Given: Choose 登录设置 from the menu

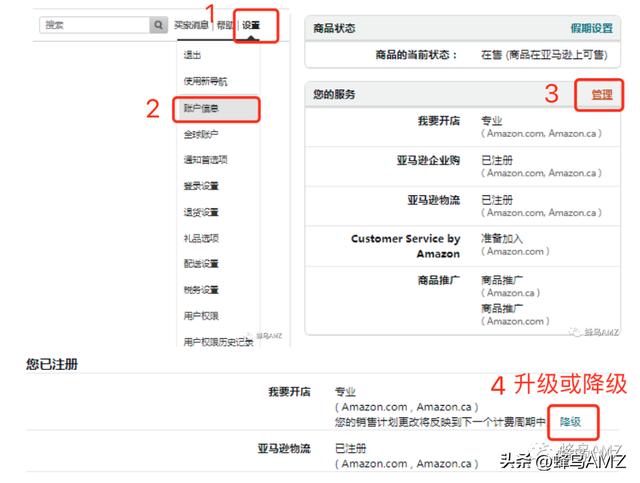Looking at the screenshot, I should click(x=201, y=186).
